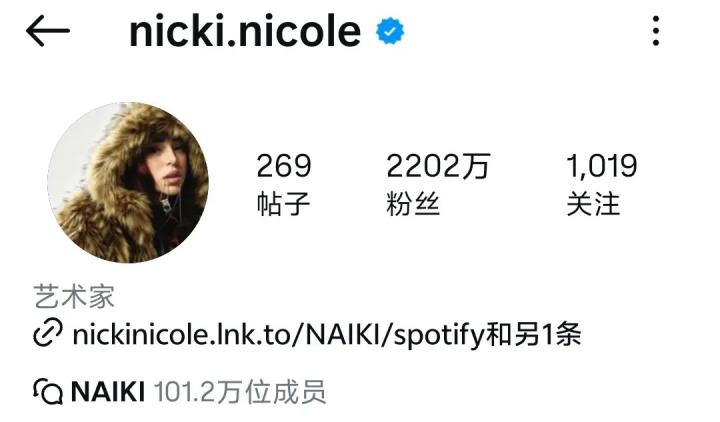Click the chain link icon in bio

[48, 334]
